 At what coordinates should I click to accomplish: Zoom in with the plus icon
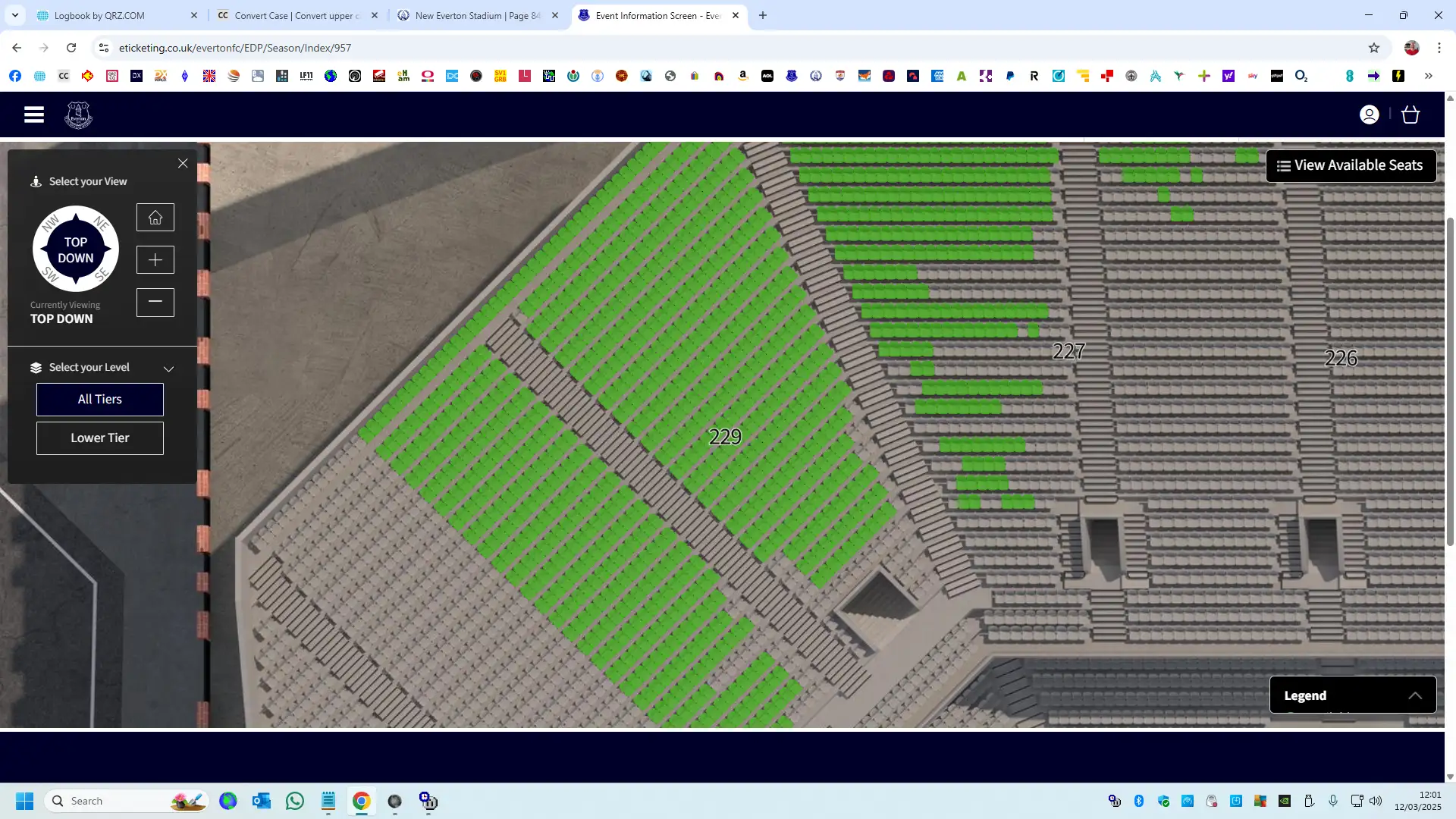[x=155, y=260]
